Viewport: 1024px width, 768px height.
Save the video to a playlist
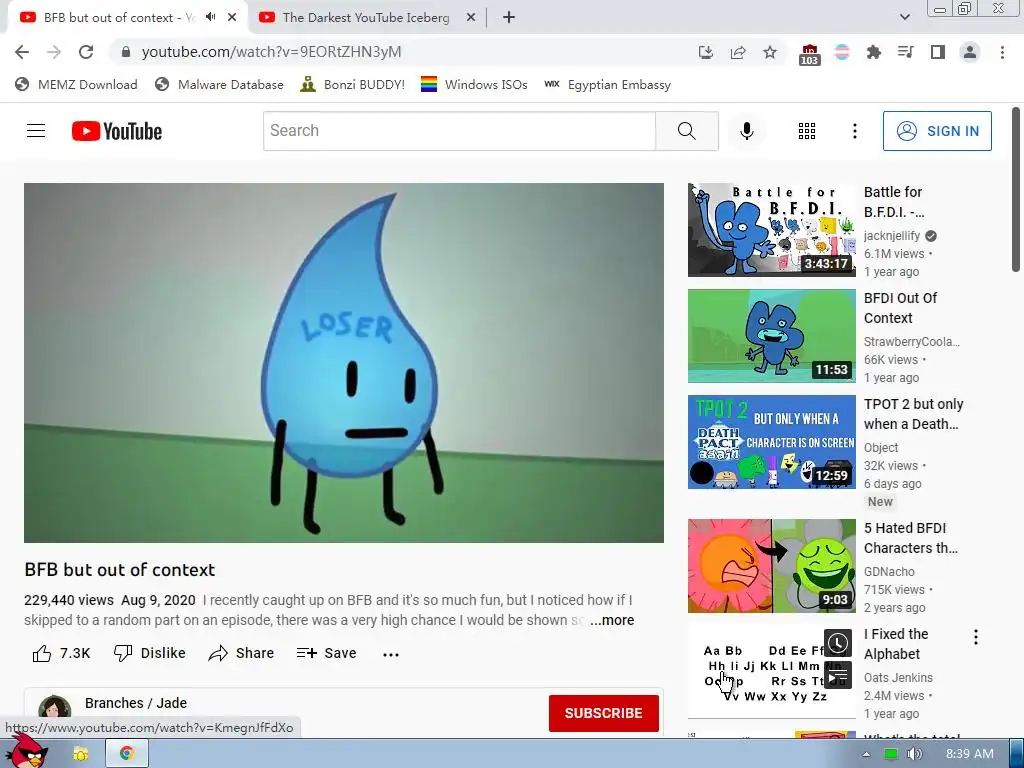pyautogui.click(x=326, y=653)
